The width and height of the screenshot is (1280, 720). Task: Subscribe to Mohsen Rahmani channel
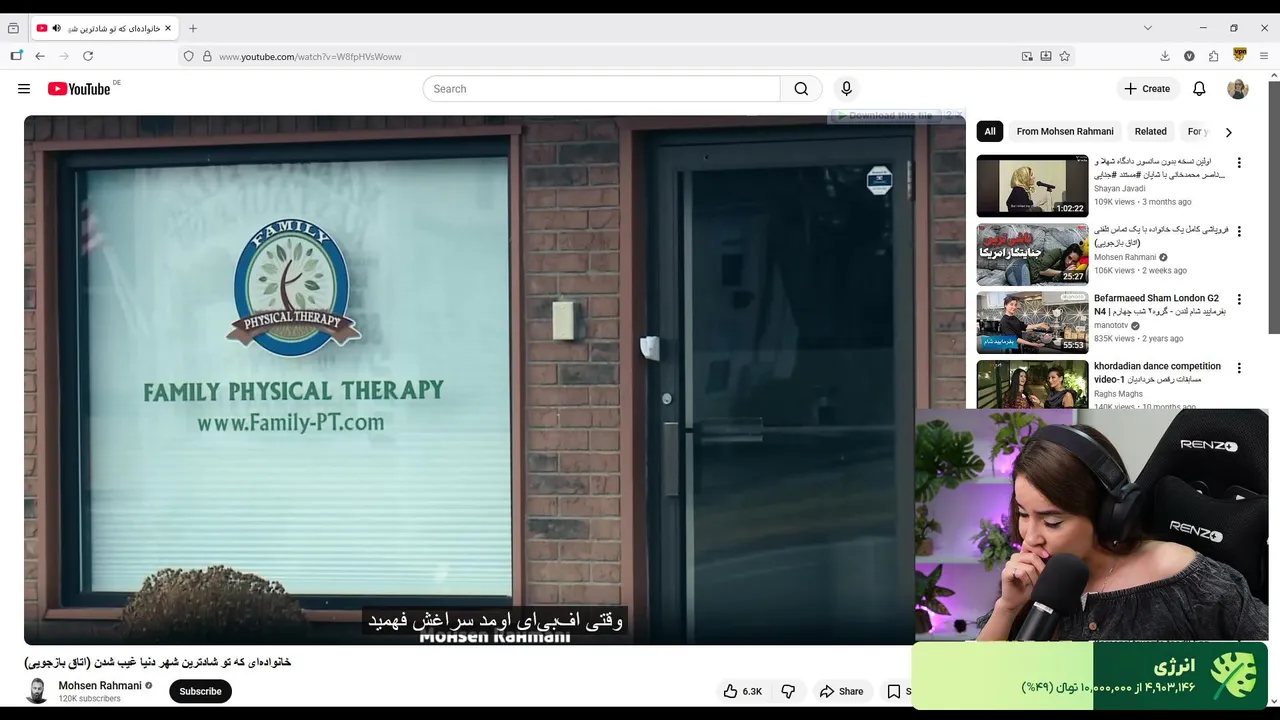coord(200,691)
